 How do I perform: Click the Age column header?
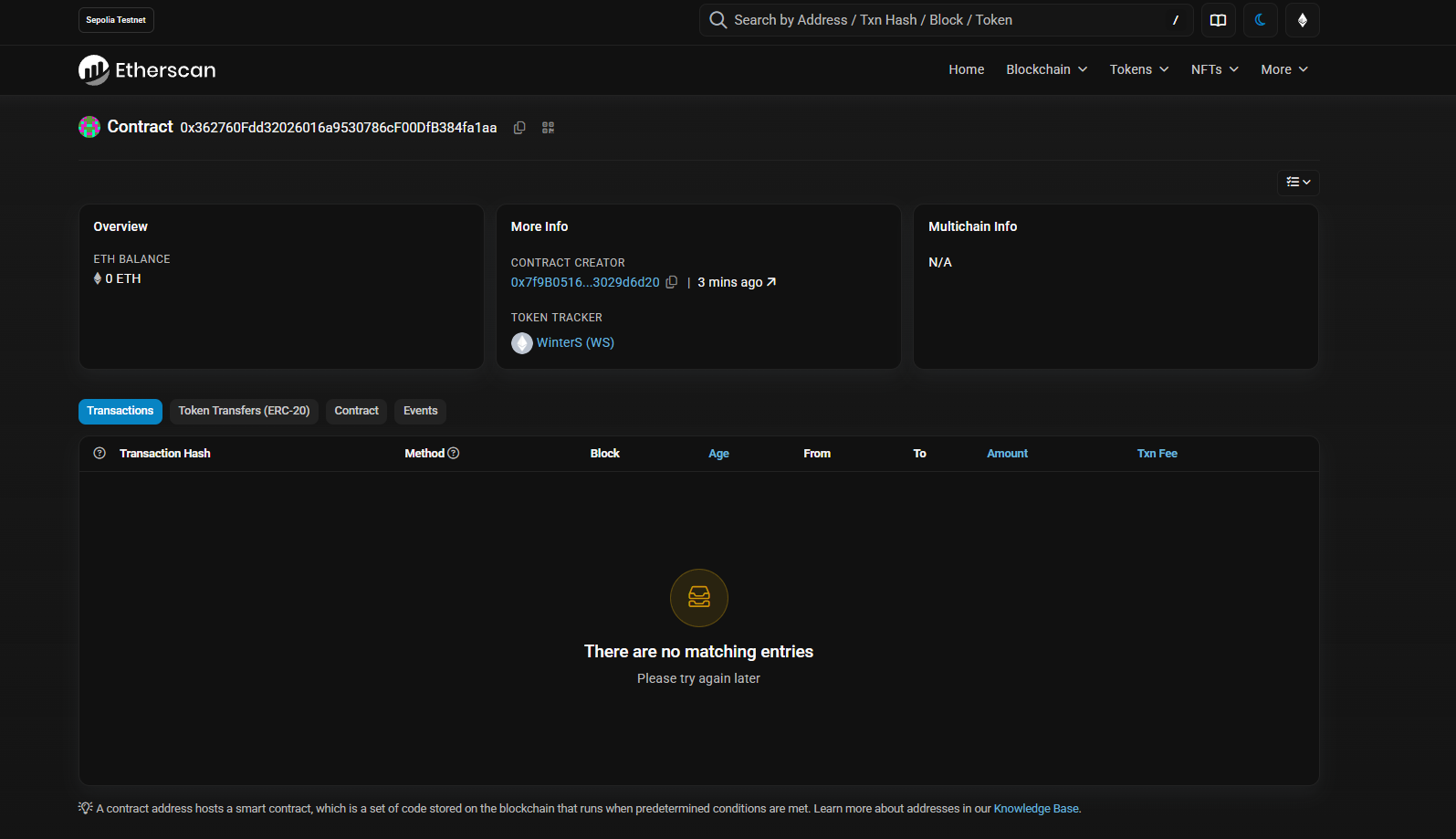(x=719, y=454)
